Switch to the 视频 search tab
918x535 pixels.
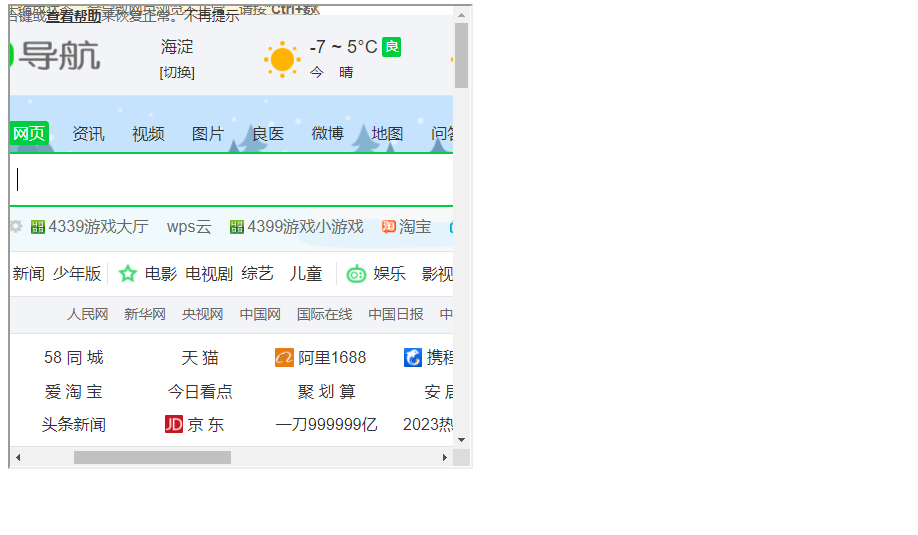click(148, 134)
